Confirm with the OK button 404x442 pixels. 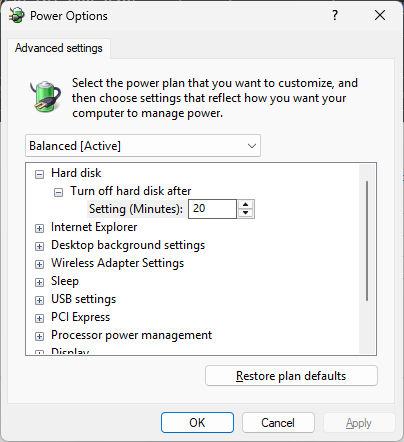pyautogui.click(x=197, y=423)
